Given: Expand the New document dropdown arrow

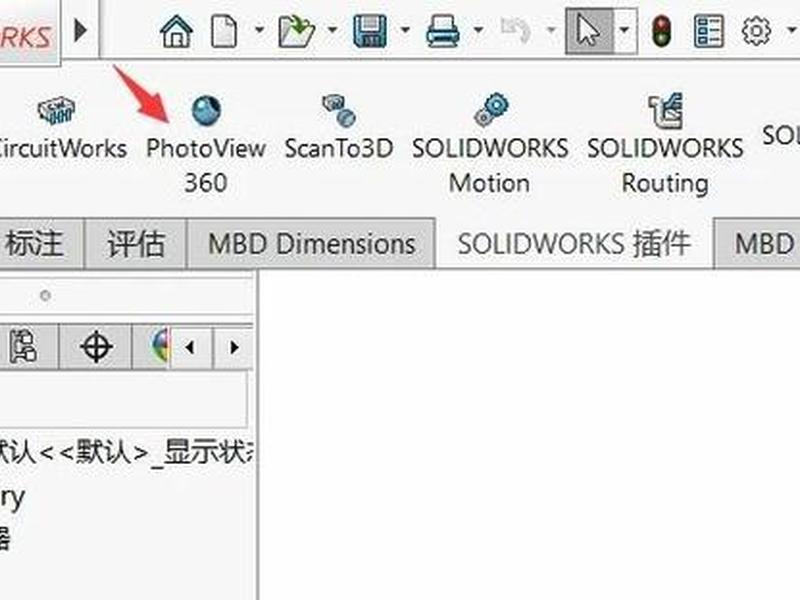Looking at the screenshot, I should [259, 30].
